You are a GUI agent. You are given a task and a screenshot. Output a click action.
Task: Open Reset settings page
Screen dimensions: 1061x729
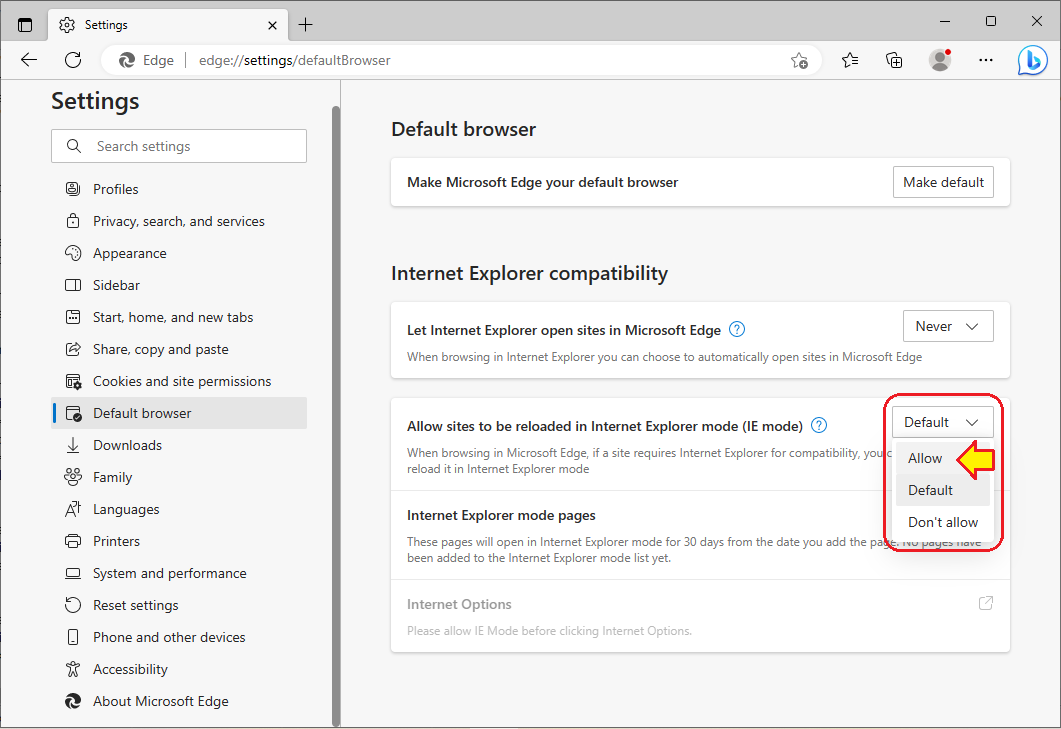pos(179,605)
